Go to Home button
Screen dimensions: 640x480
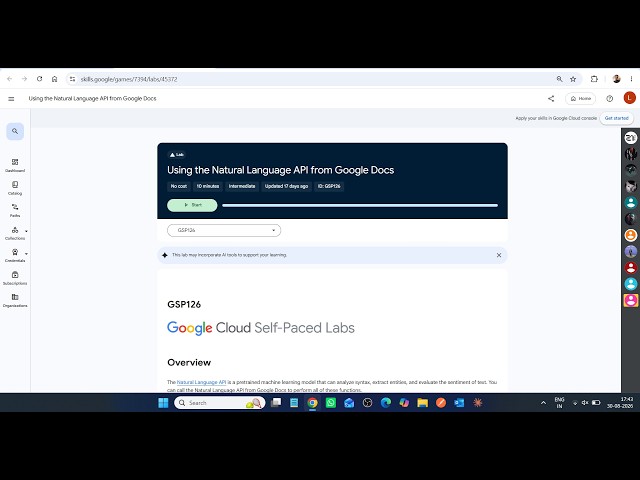[580, 98]
